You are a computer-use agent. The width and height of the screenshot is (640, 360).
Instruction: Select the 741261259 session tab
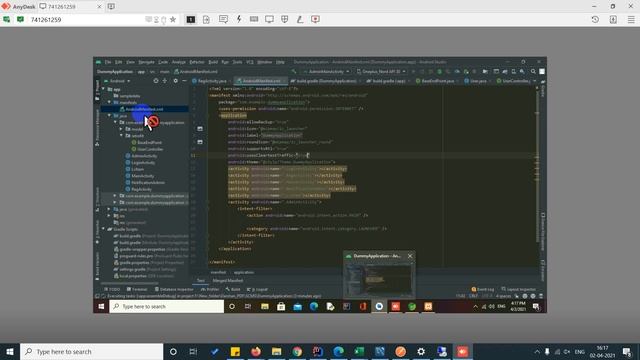click(70, 7)
